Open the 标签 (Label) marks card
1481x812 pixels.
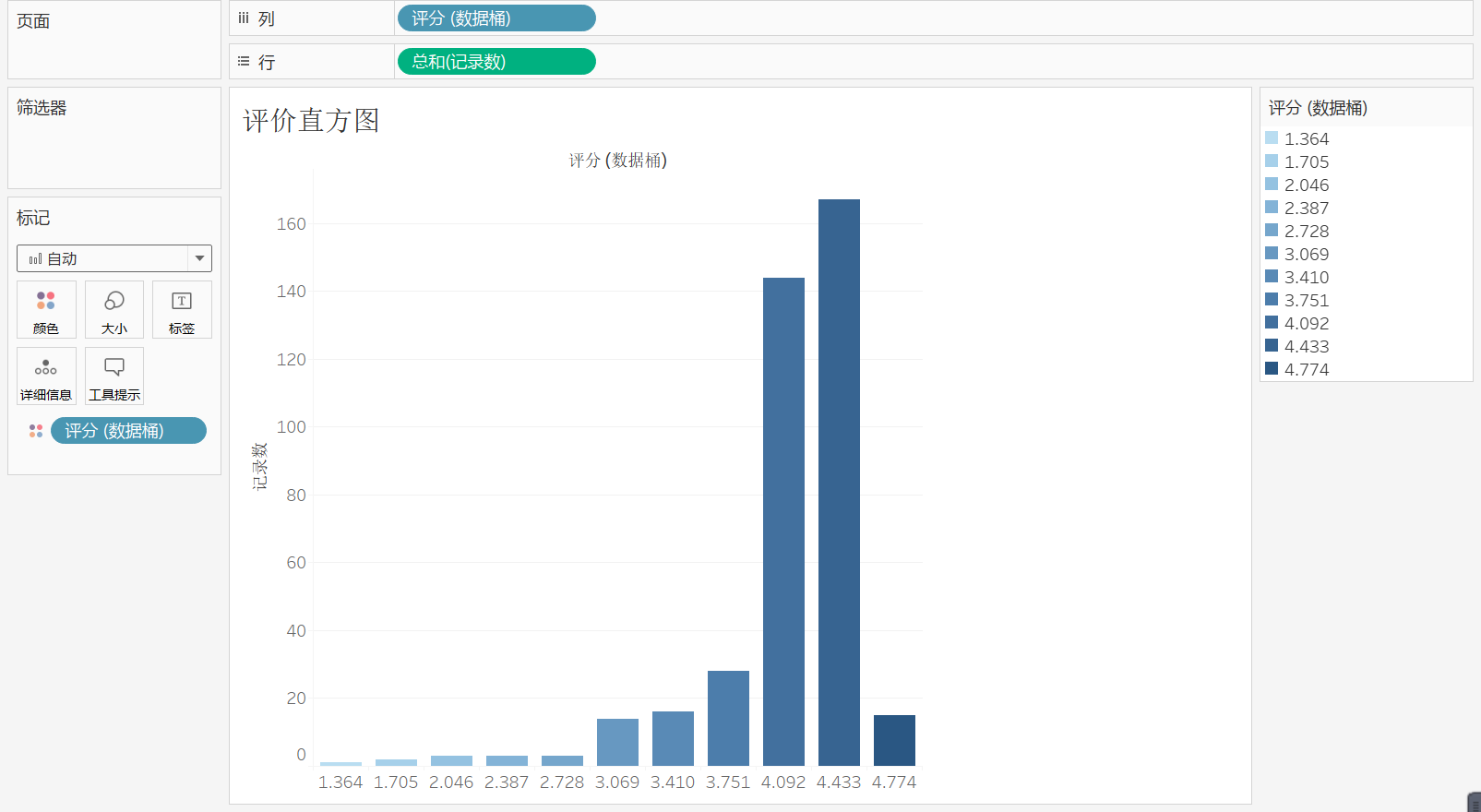pyautogui.click(x=182, y=310)
